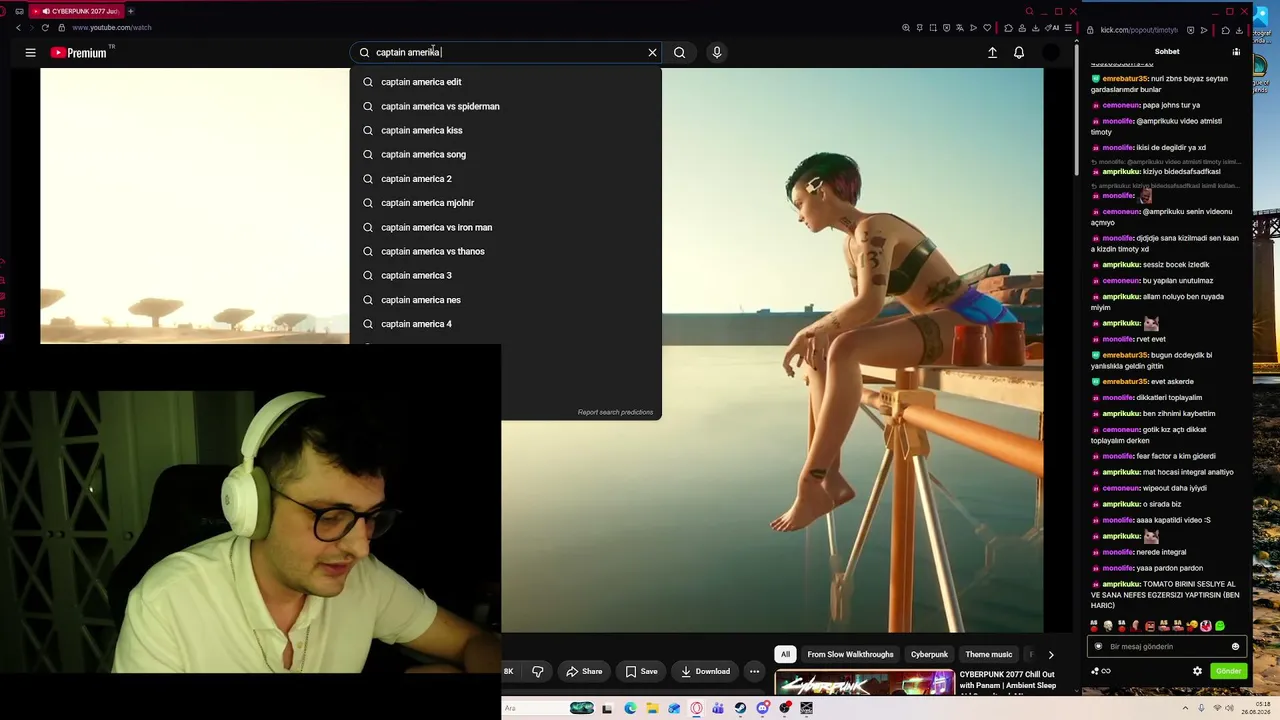
Task: Choose suggestion "captain america mjolnir"
Action: point(505,203)
